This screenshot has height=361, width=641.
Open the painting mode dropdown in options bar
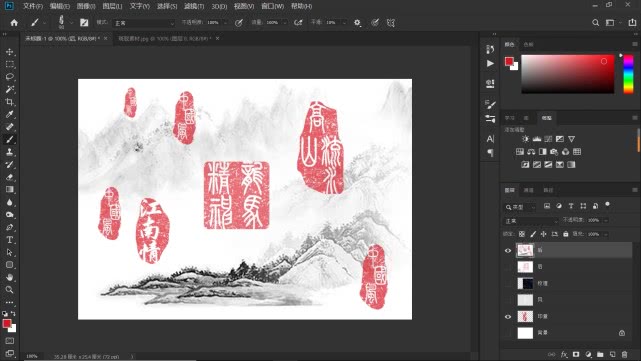tap(143, 23)
